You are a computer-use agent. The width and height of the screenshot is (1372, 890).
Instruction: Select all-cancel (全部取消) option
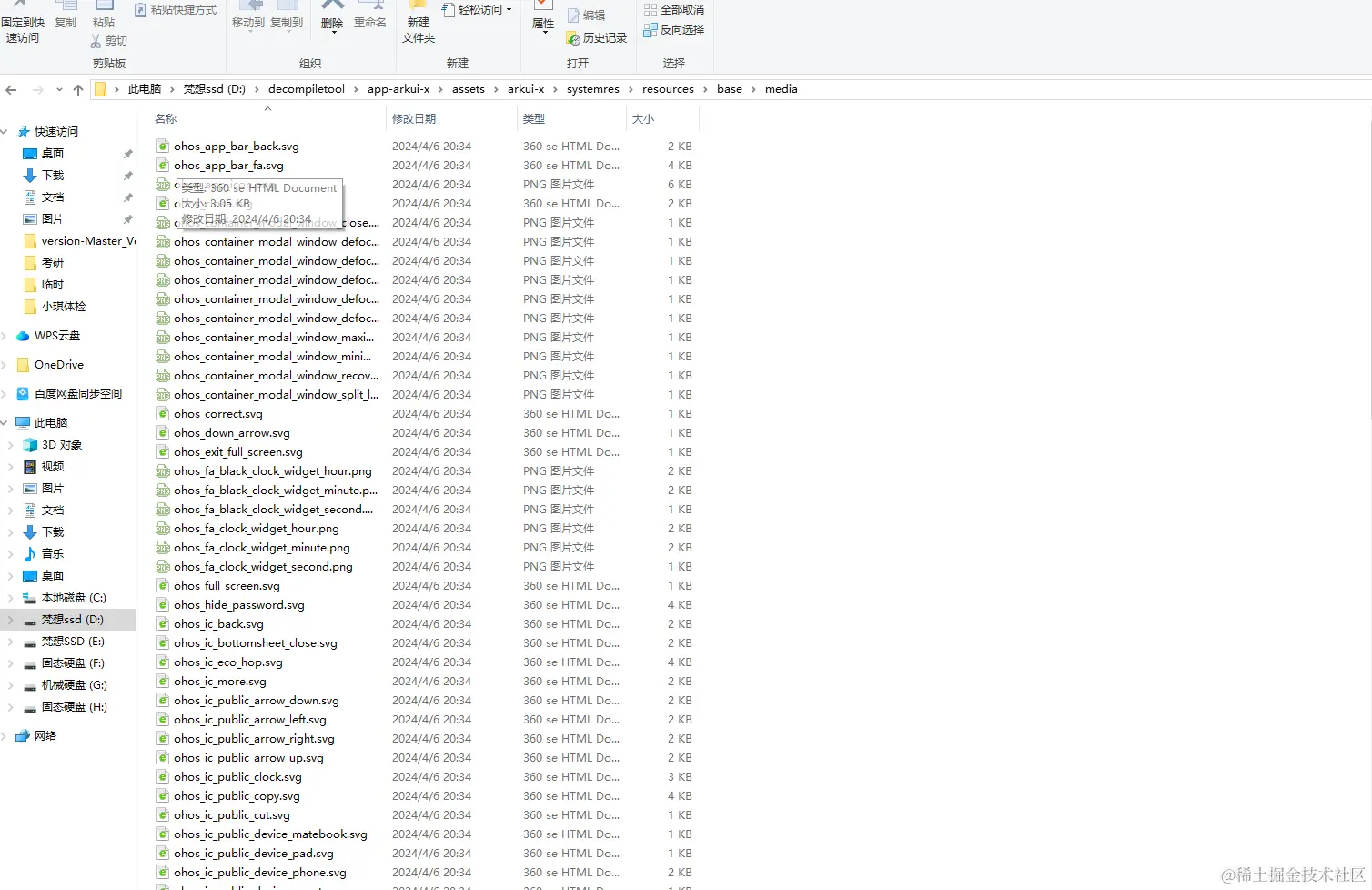[673, 10]
